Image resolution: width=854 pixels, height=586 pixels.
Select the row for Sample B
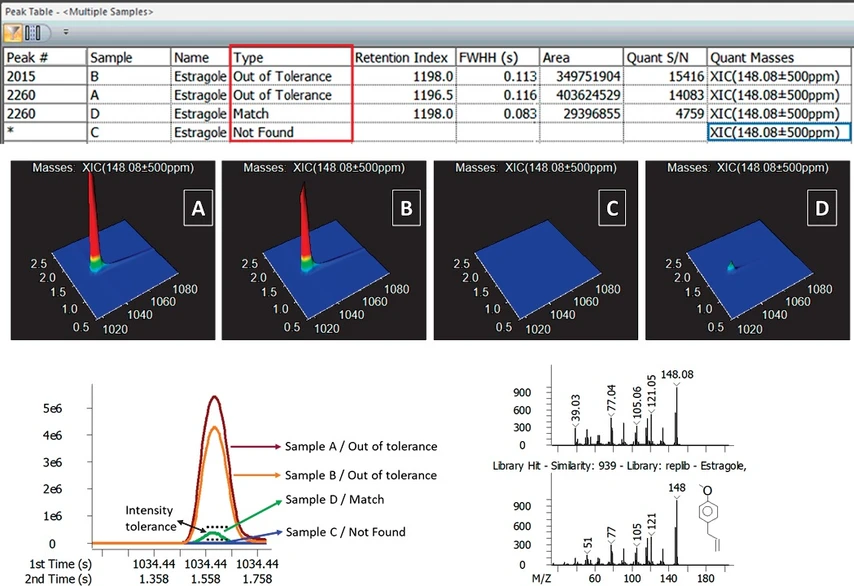128,76
